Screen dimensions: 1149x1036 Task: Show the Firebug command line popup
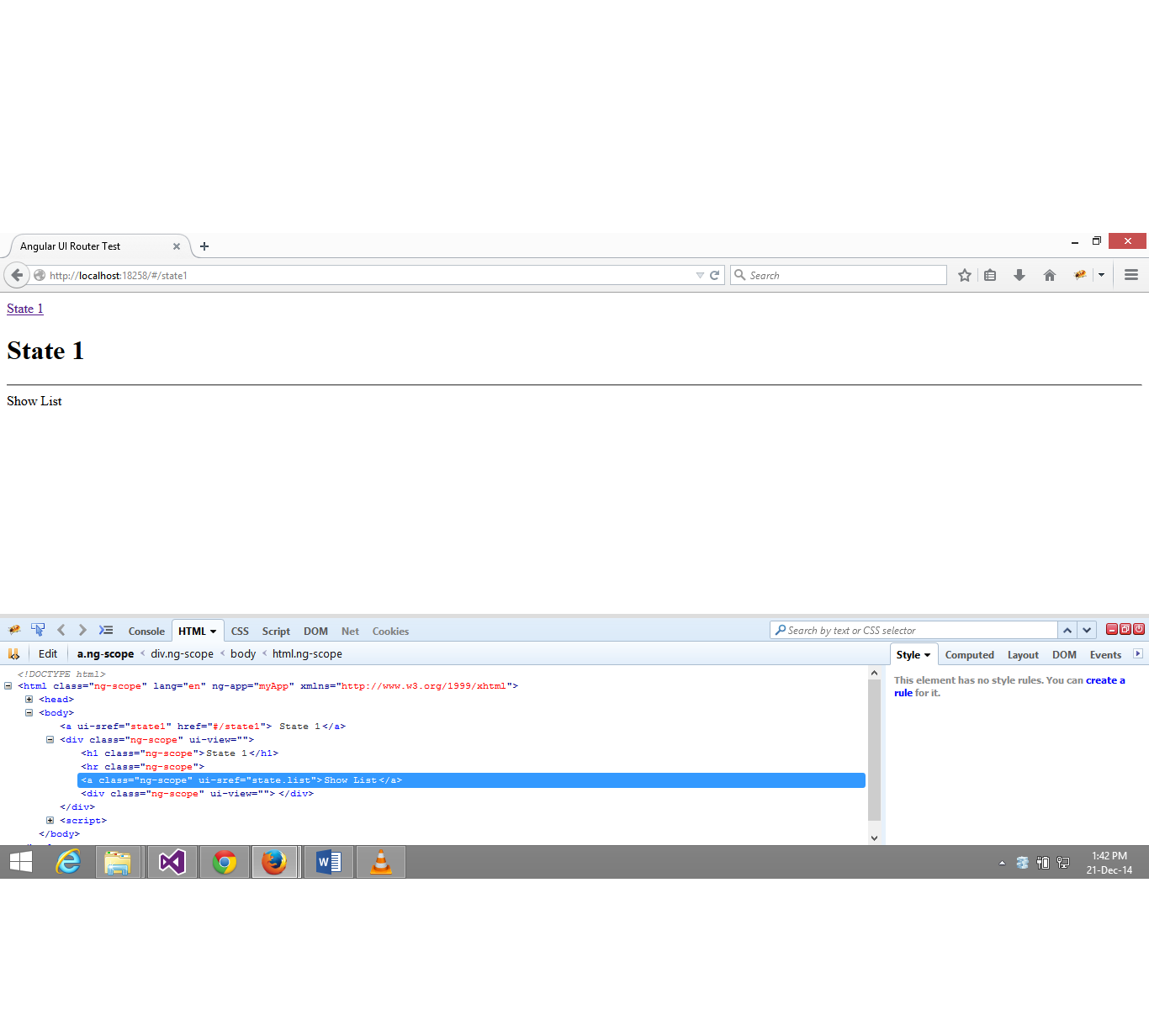pyautogui.click(x=106, y=630)
